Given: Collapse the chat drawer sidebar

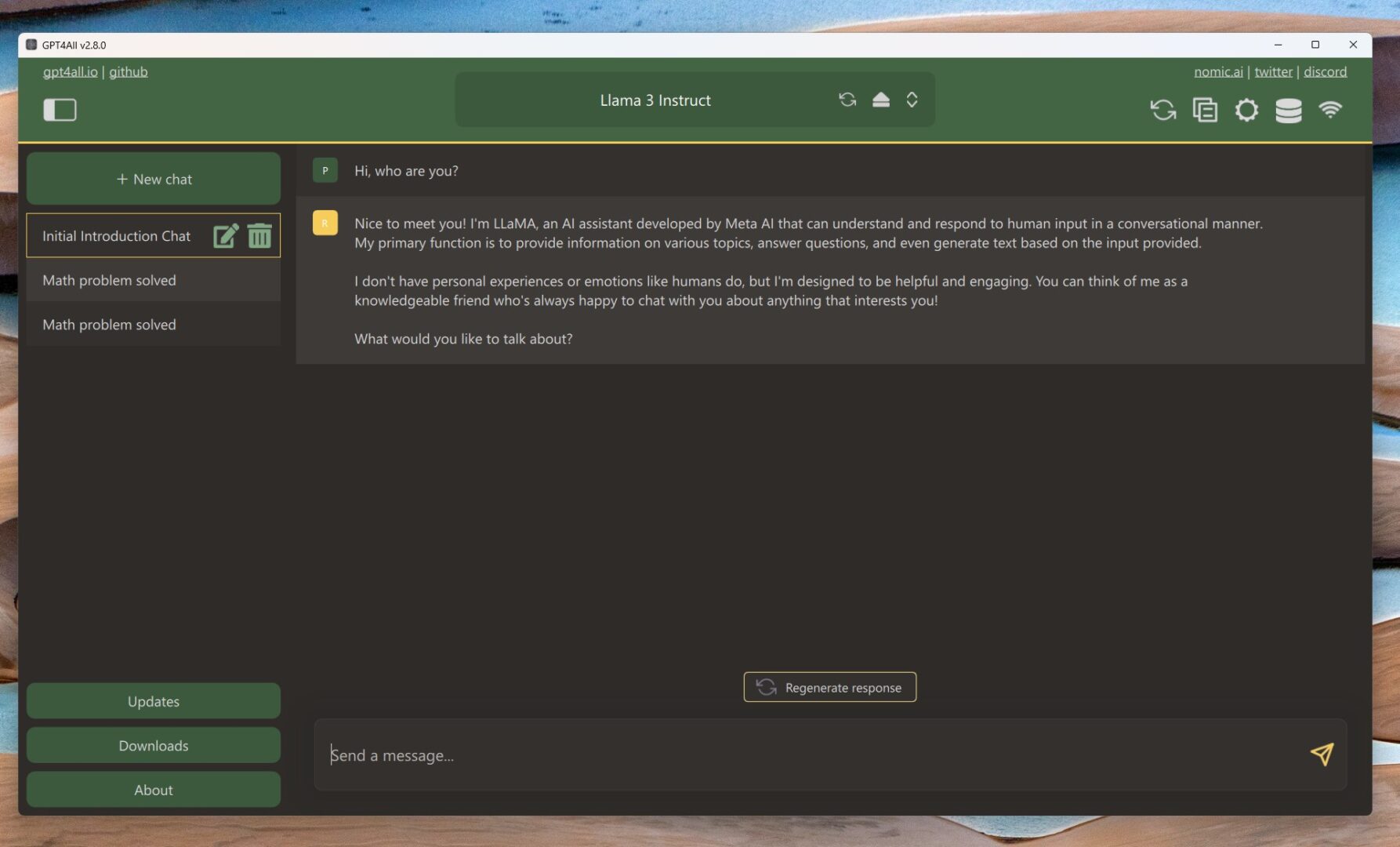Looking at the screenshot, I should coord(59,110).
